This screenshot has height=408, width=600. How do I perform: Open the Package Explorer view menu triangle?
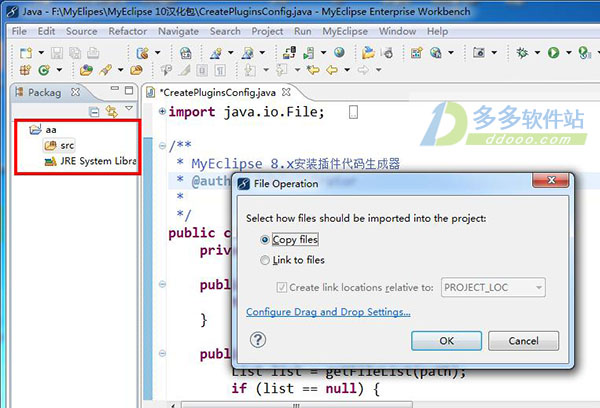129,109
